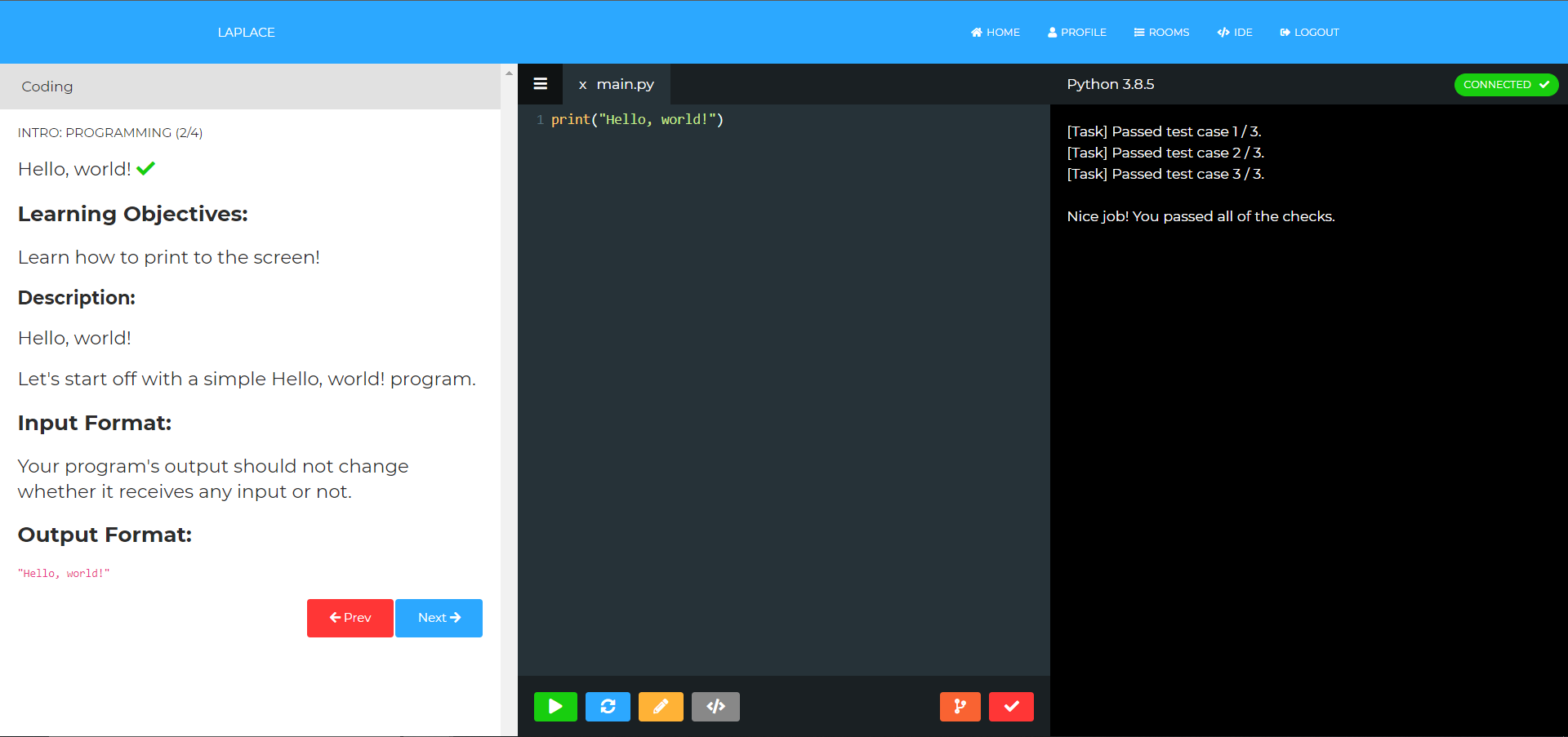Click the orange git branch button
Image resolution: width=1568 pixels, height=737 pixels.
[x=960, y=707]
